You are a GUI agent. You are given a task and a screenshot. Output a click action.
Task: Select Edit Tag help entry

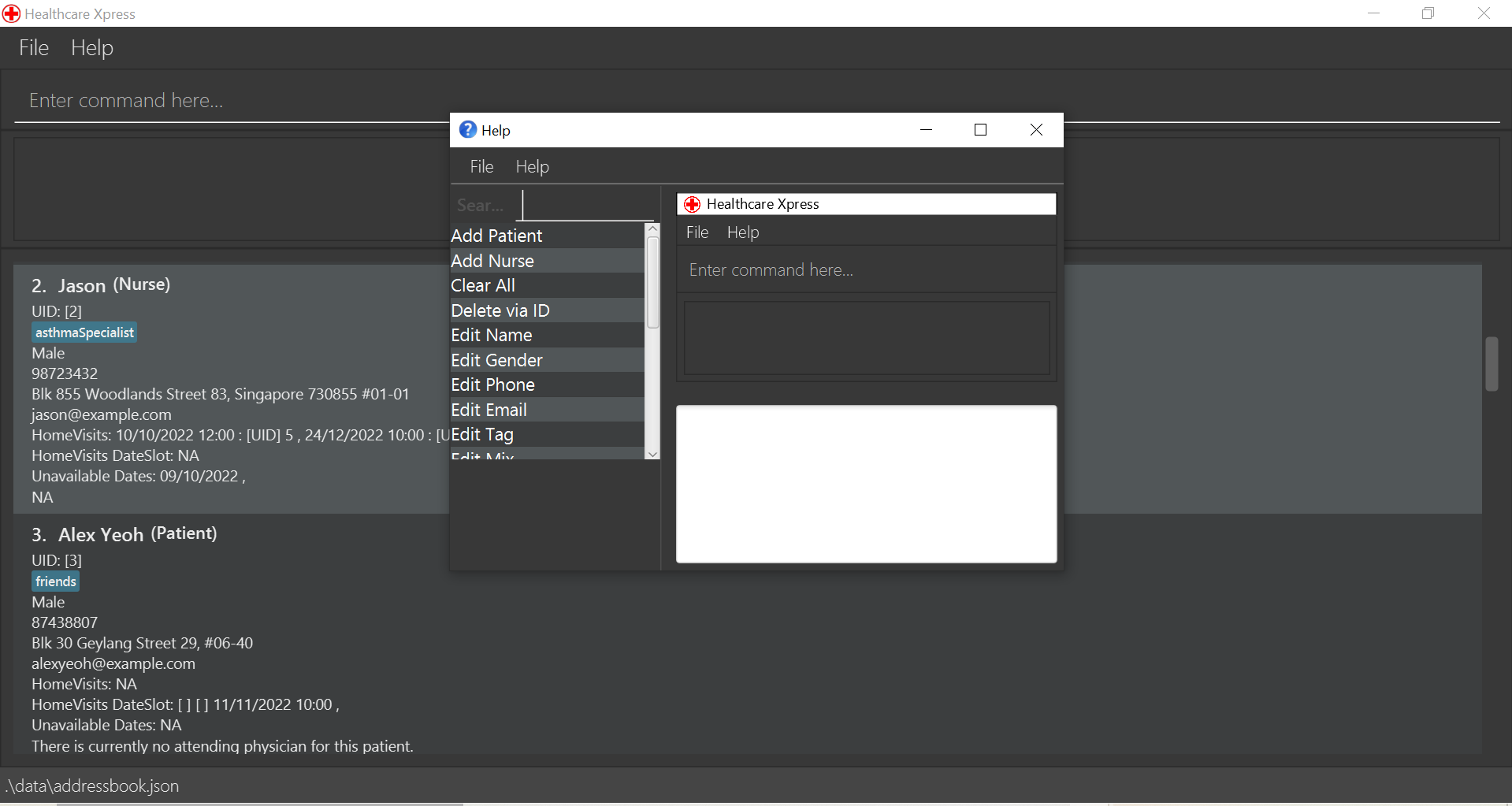(548, 434)
